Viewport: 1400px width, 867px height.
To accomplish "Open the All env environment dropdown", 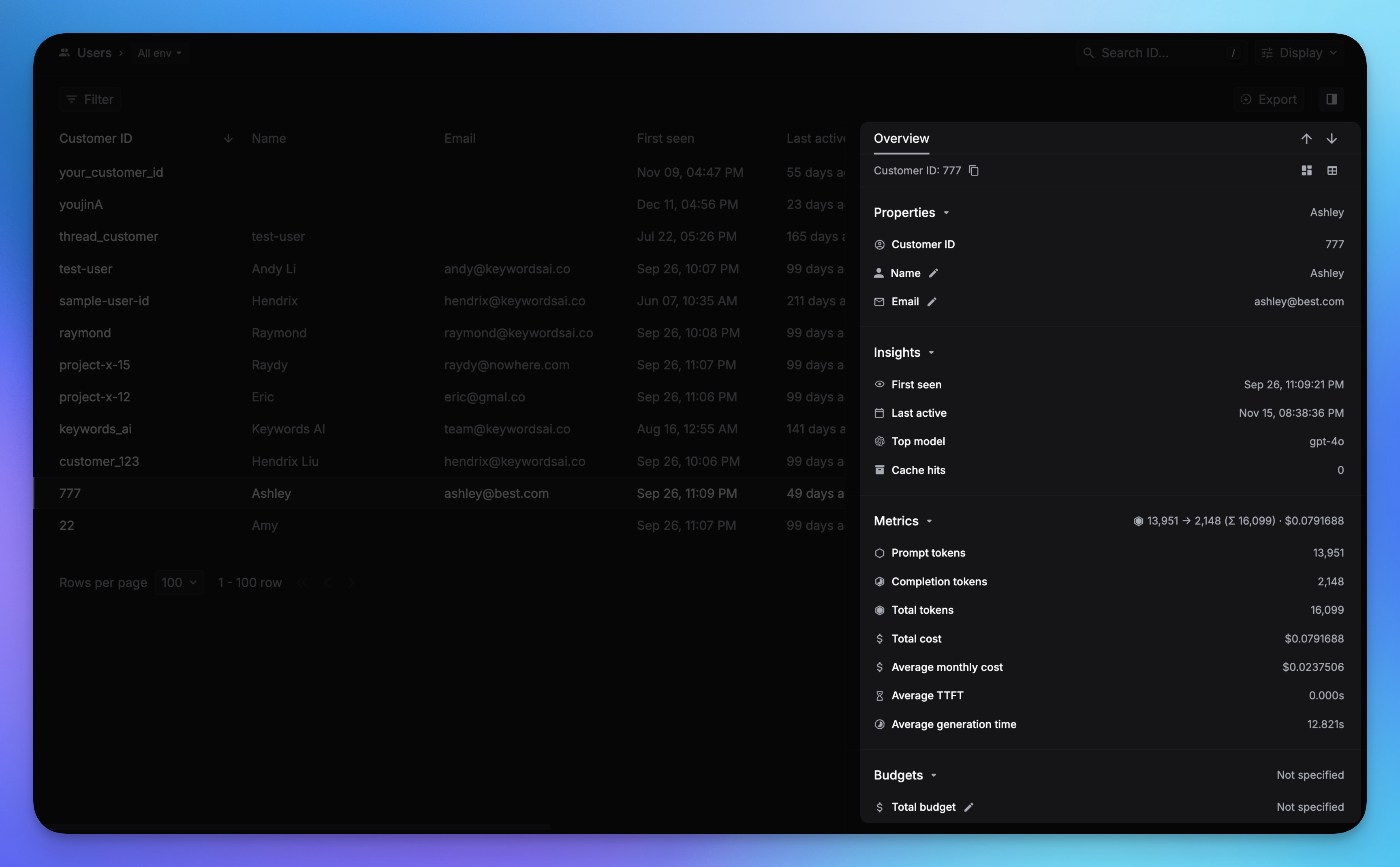I will point(159,53).
